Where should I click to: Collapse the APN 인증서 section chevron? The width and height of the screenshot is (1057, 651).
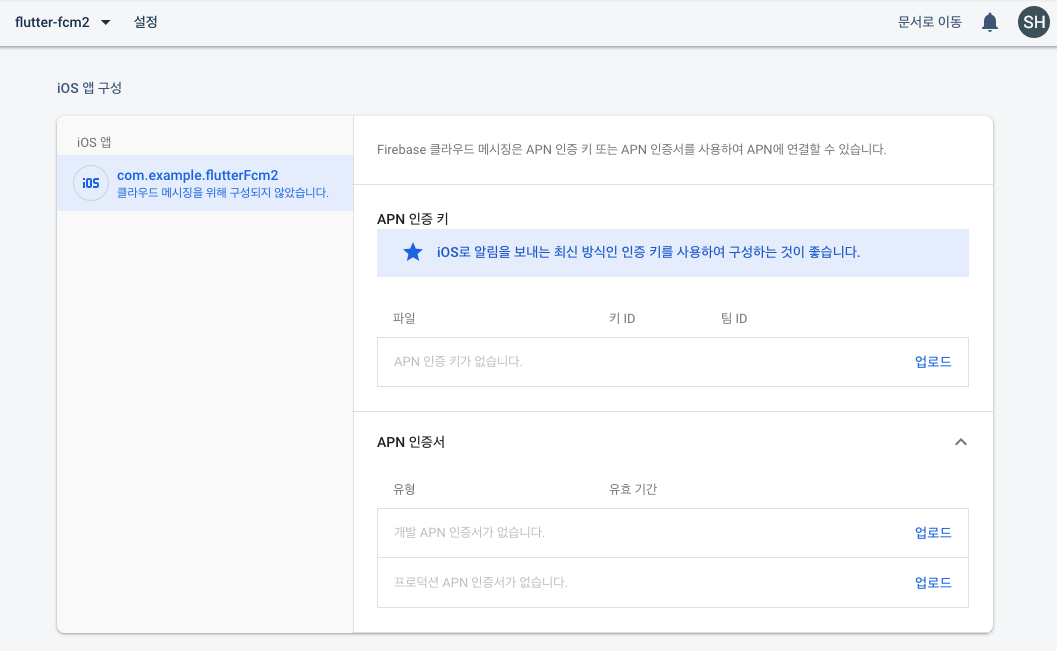tap(961, 442)
